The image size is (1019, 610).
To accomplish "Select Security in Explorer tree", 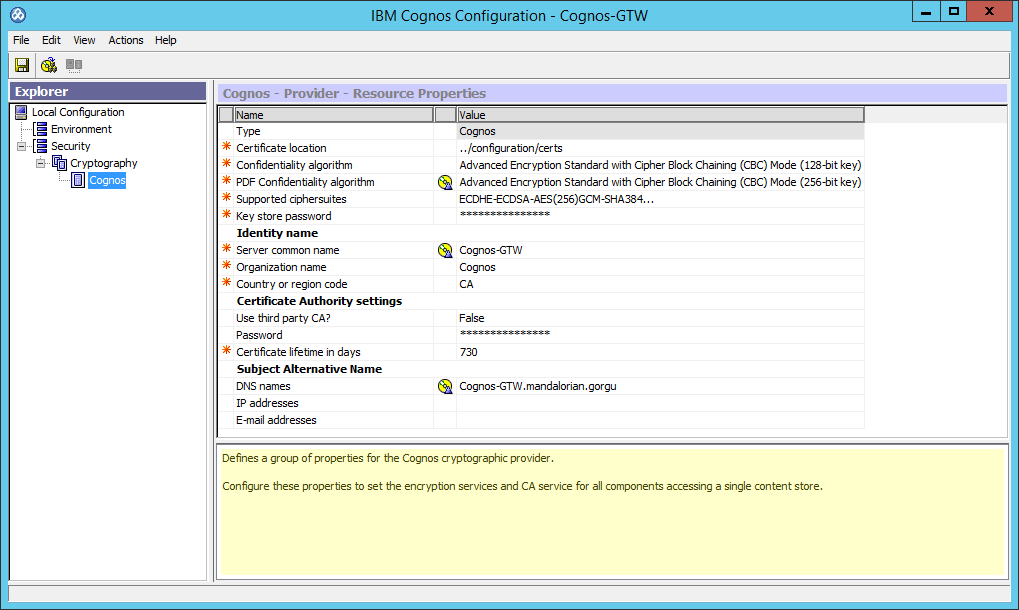I will click(71, 146).
